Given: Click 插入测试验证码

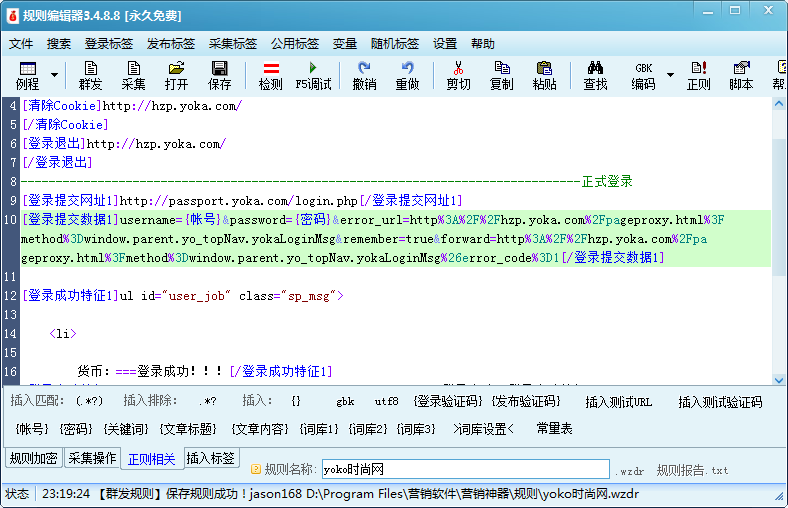Looking at the screenshot, I should [x=720, y=402].
